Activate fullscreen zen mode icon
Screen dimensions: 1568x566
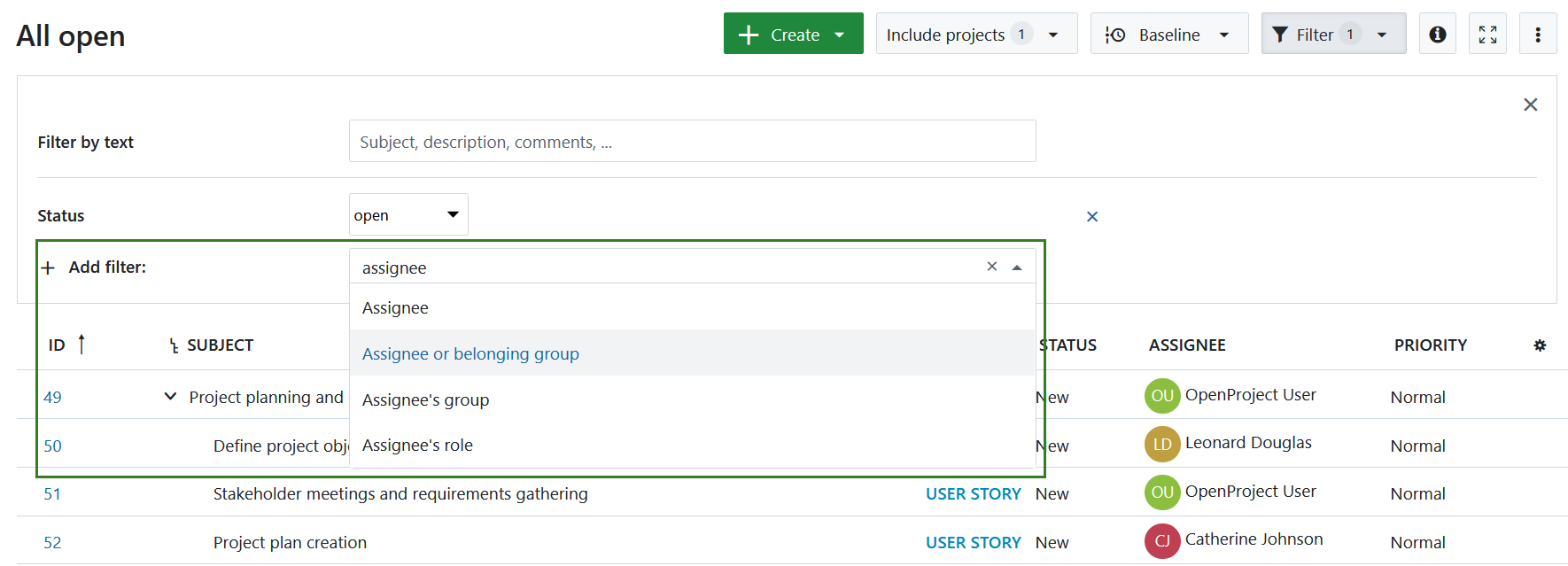(1487, 34)
